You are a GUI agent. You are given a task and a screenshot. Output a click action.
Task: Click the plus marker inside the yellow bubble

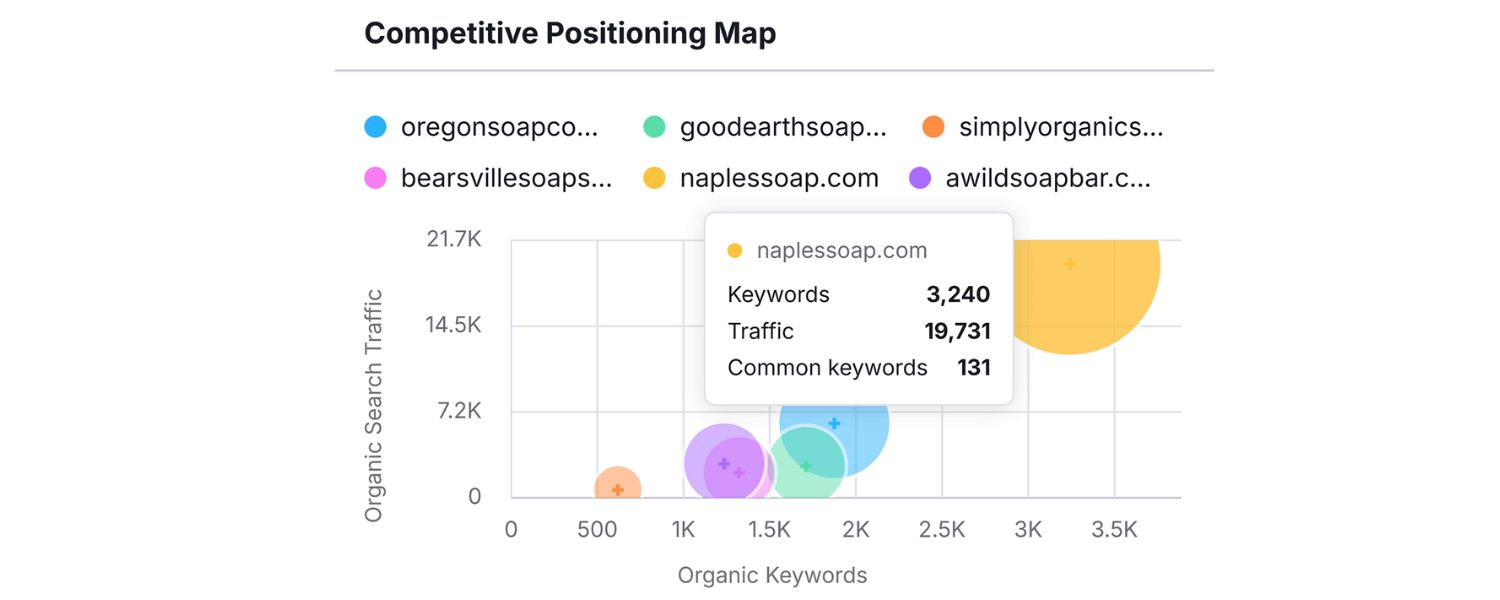(1070, 264)
